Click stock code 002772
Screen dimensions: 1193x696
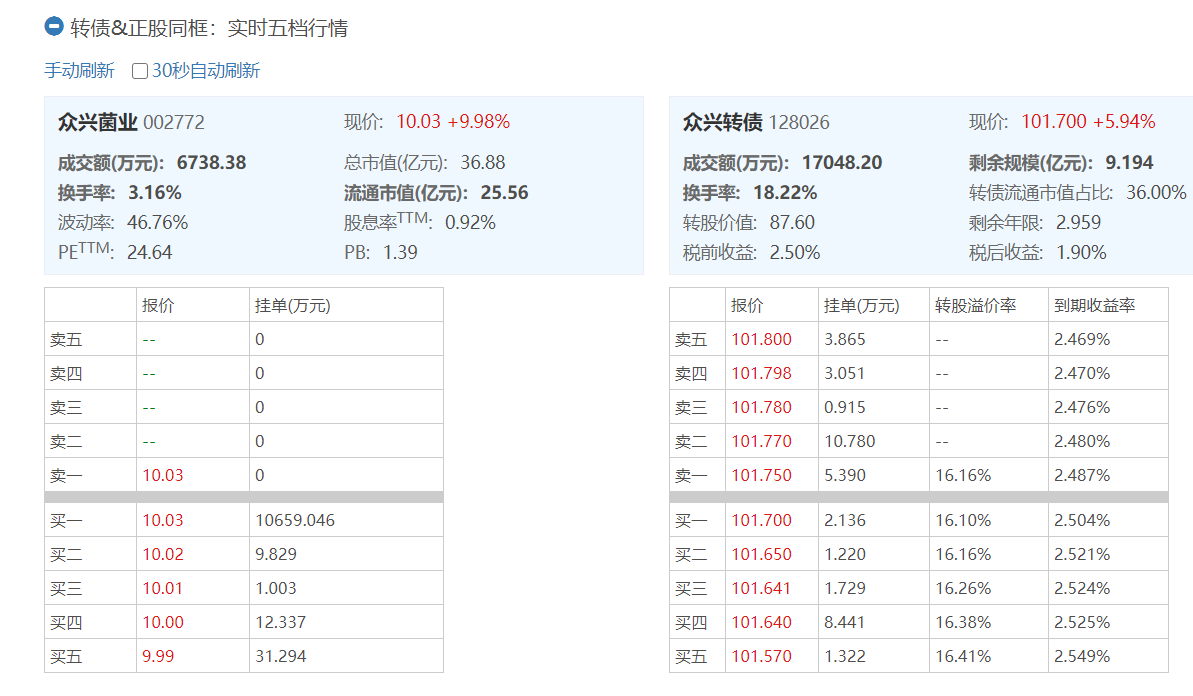(x=174, y=122)
